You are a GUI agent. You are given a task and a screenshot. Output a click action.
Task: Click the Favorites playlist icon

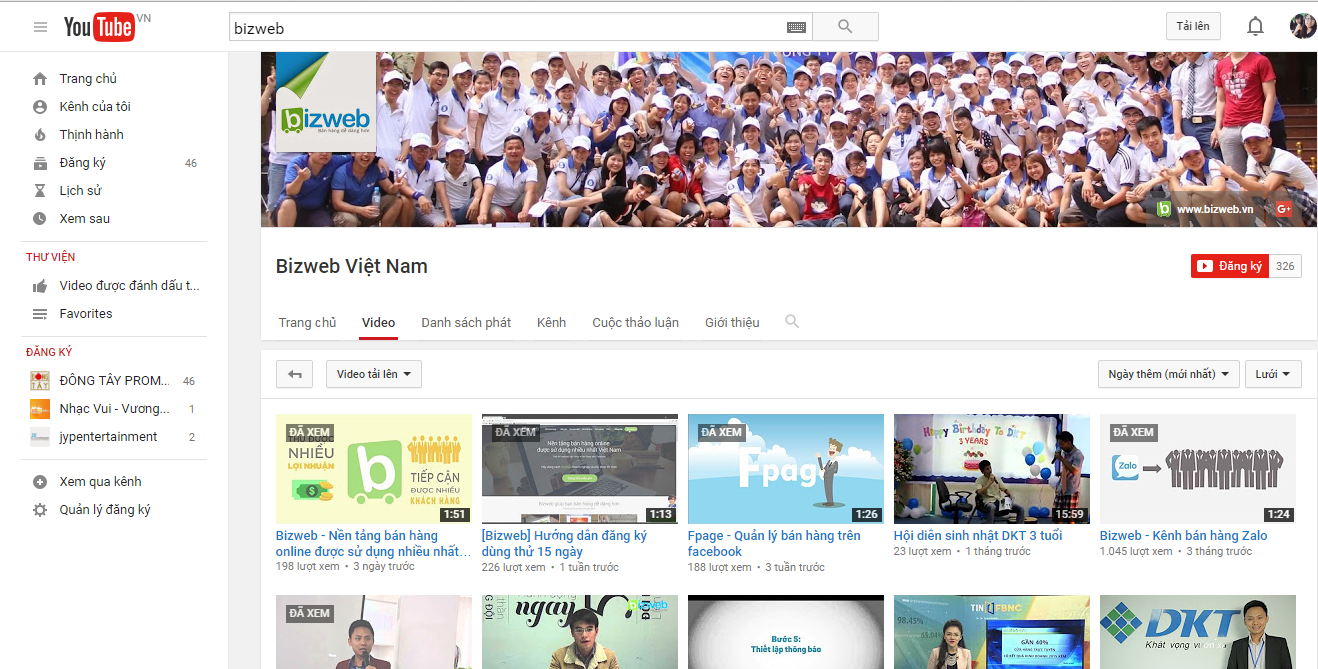(x=40, y=314)
